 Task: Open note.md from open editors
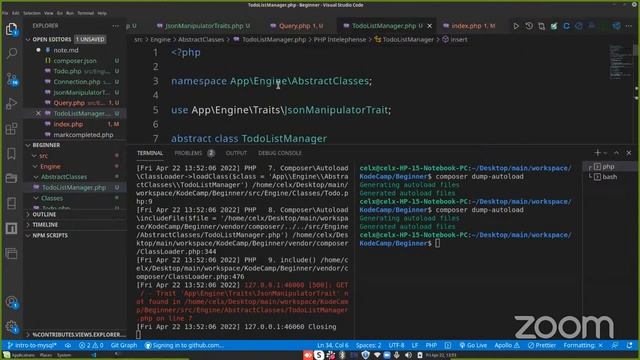[66, 50]
